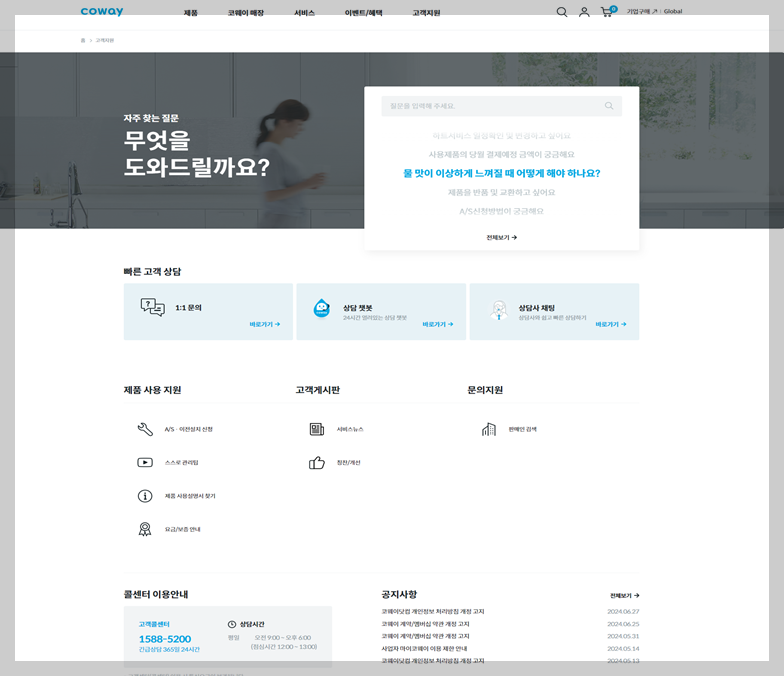Open the 이벤트/혜택 menu

[364, 13]
